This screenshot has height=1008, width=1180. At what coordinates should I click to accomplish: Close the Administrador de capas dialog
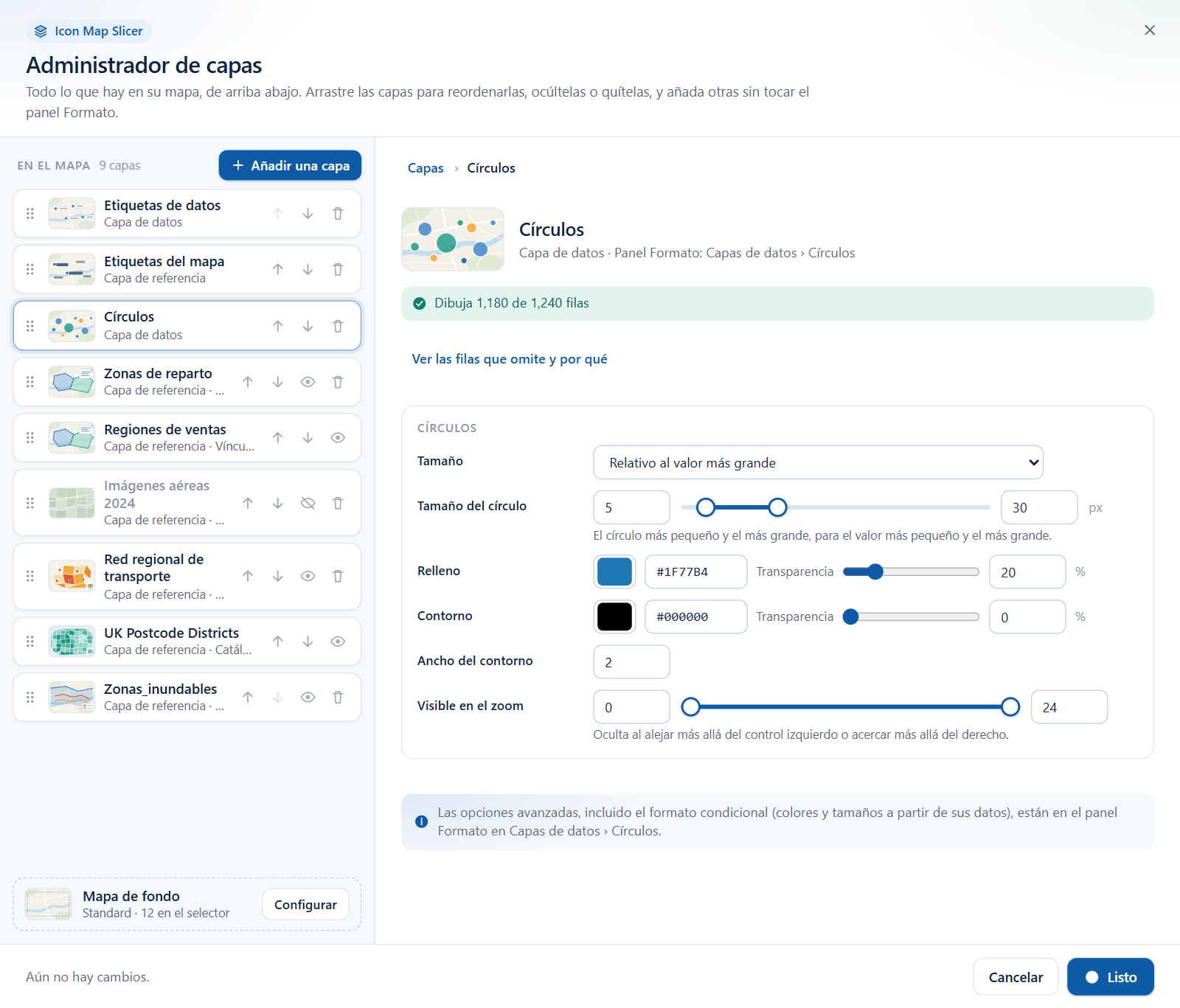(x=1150, y=30)
